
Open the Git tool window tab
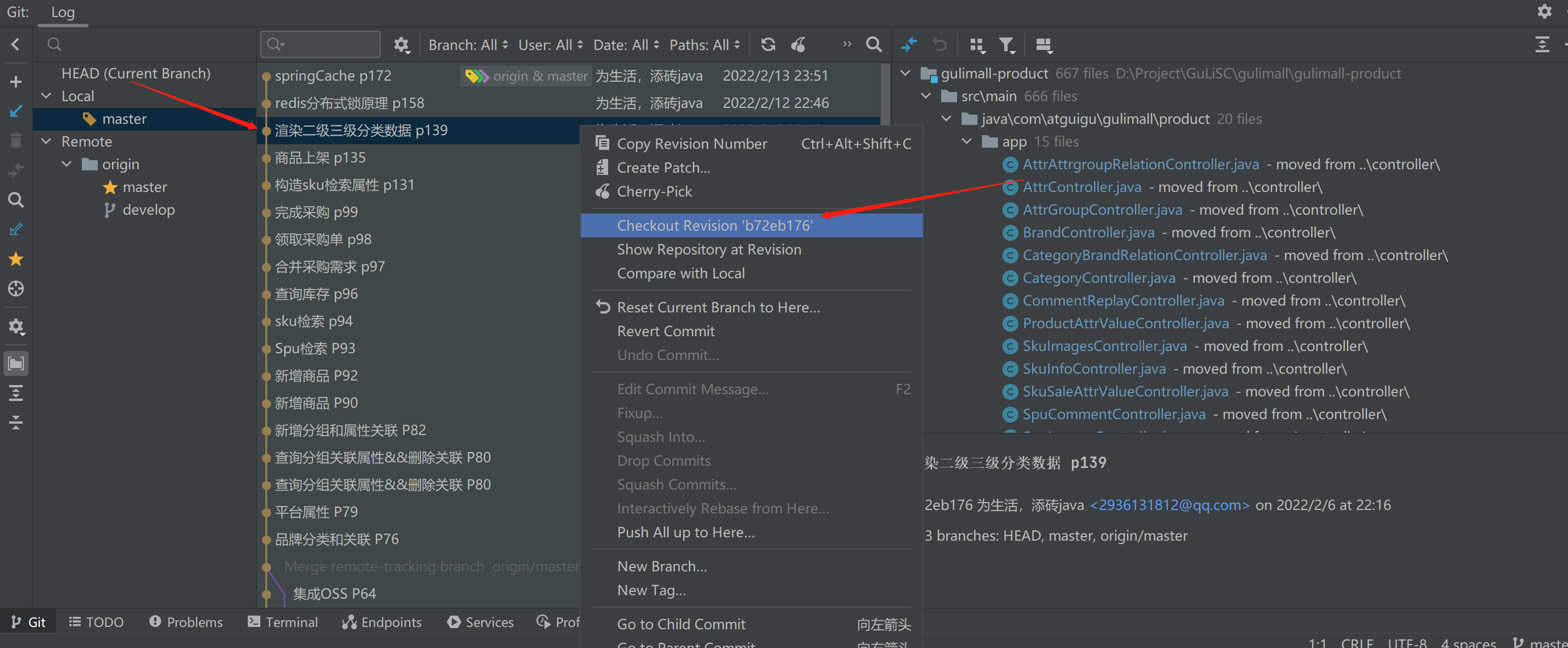(x=28, y=622)
